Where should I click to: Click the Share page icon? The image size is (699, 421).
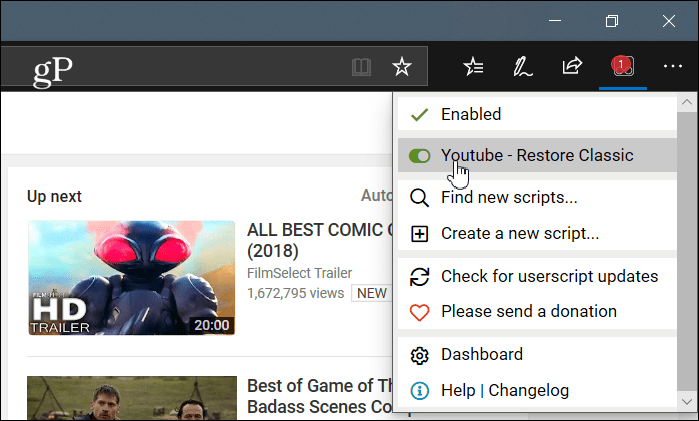[572, 66]
